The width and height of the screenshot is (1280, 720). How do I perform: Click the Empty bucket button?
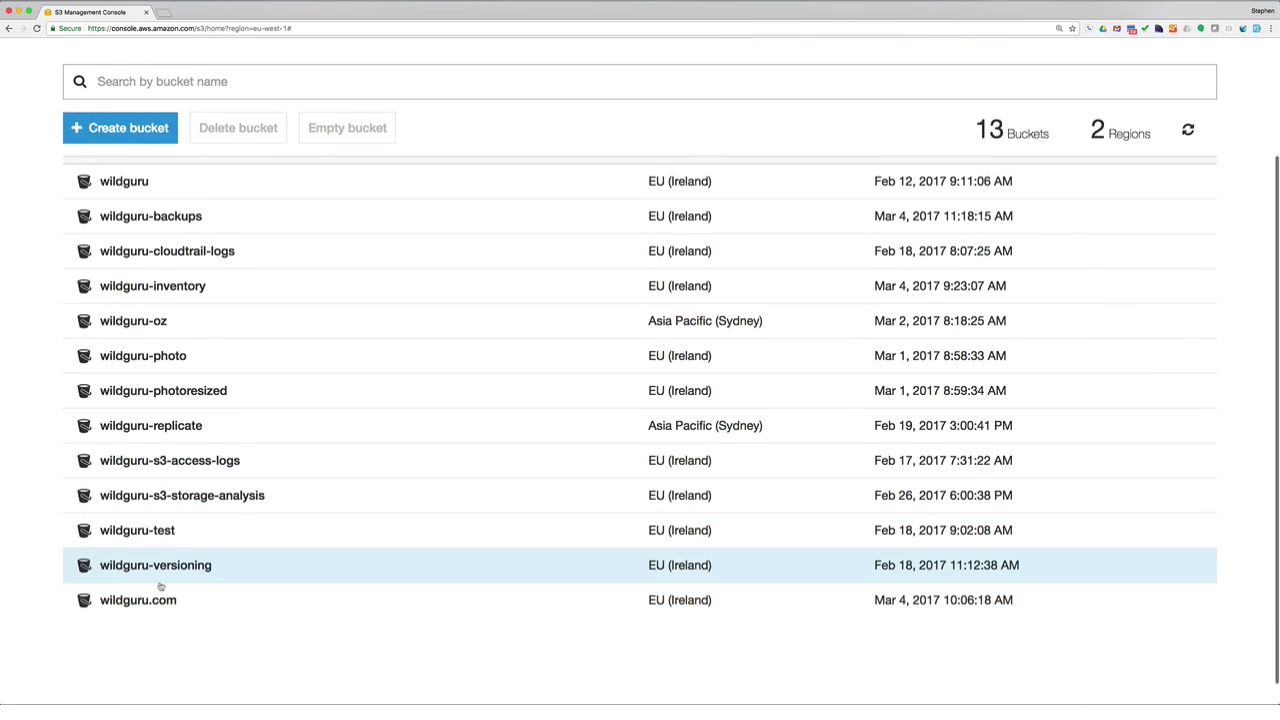(x=347, y=128)
